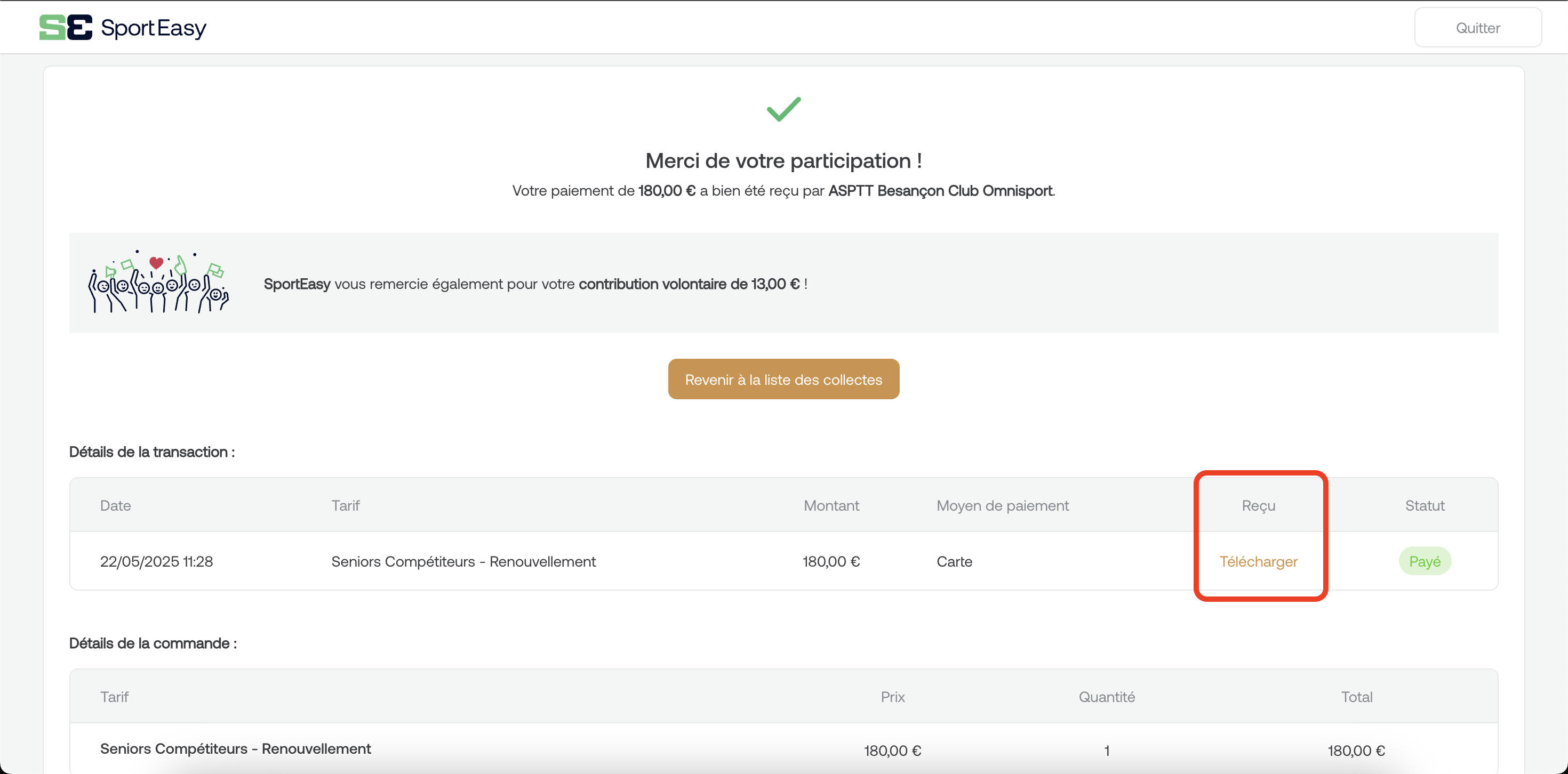Click the Quantité column header
This screenshot has width=1568, height=774.
(x=1107, y=697)
